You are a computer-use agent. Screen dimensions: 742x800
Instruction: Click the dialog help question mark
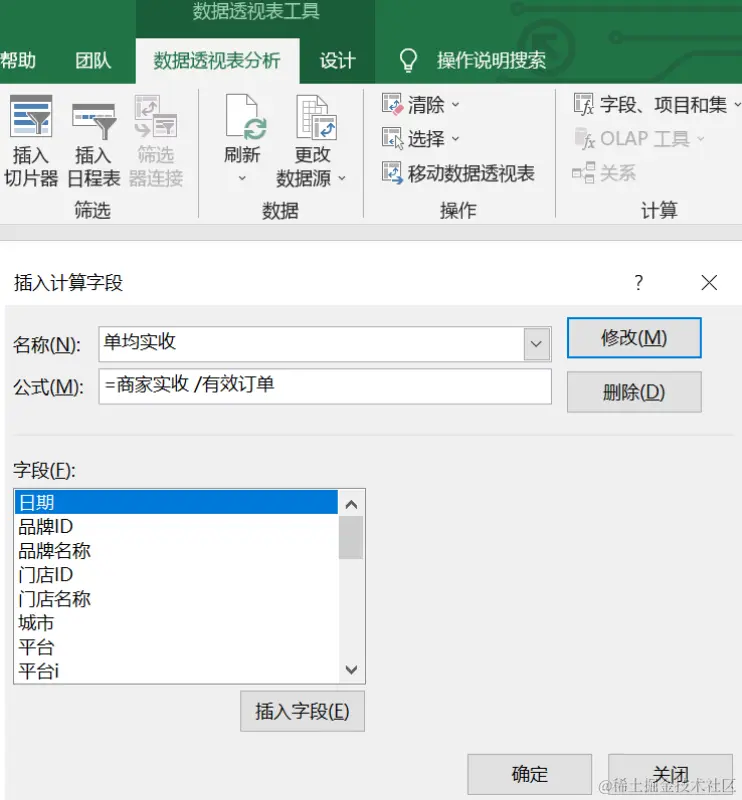(638, 282)
